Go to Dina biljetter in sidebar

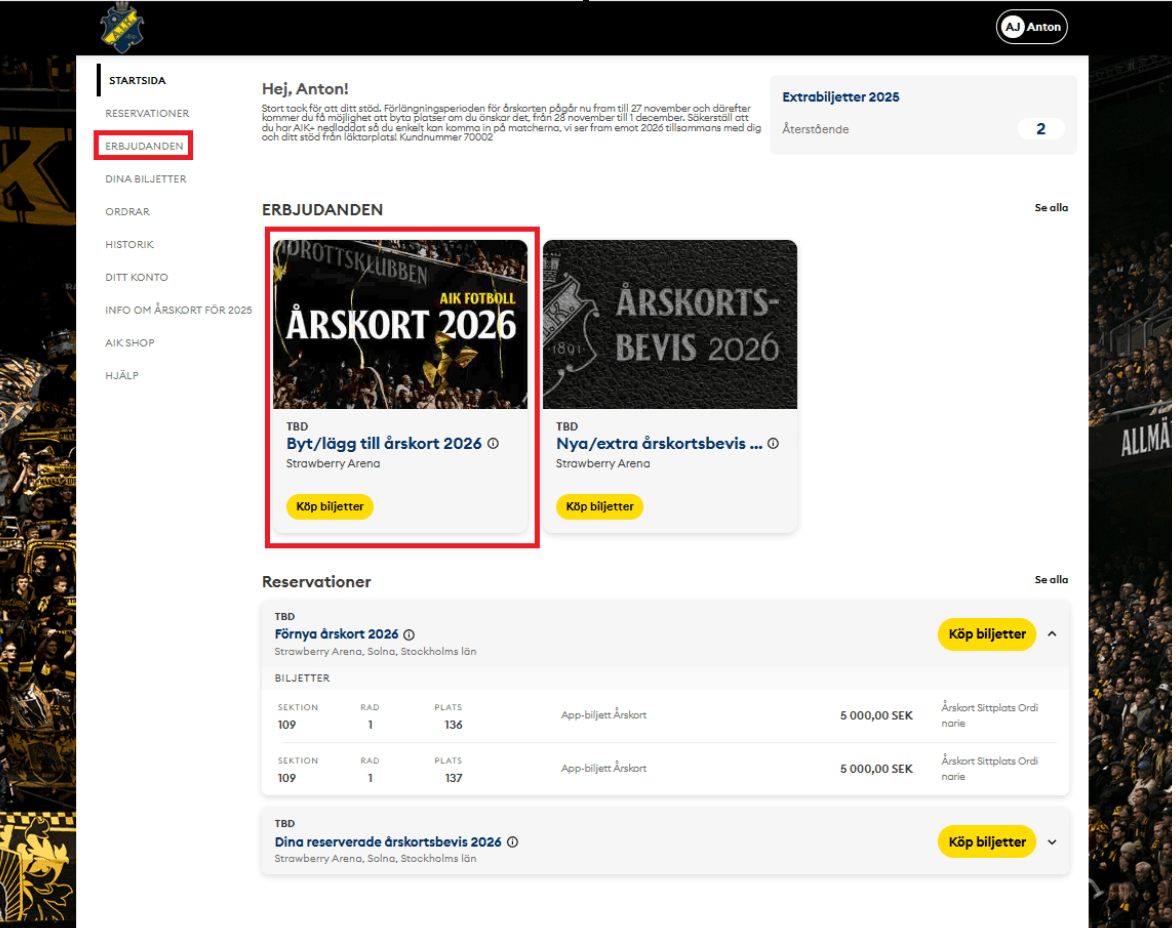(146, 179)
